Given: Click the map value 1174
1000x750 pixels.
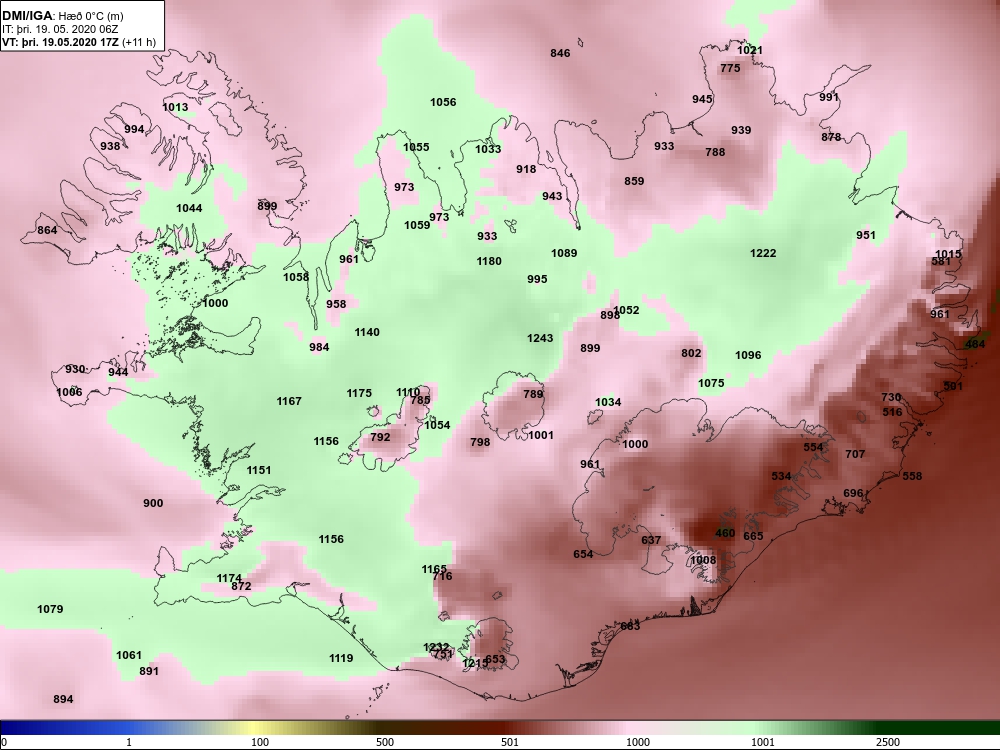Looking at the screenshot, I should point(229,578).
